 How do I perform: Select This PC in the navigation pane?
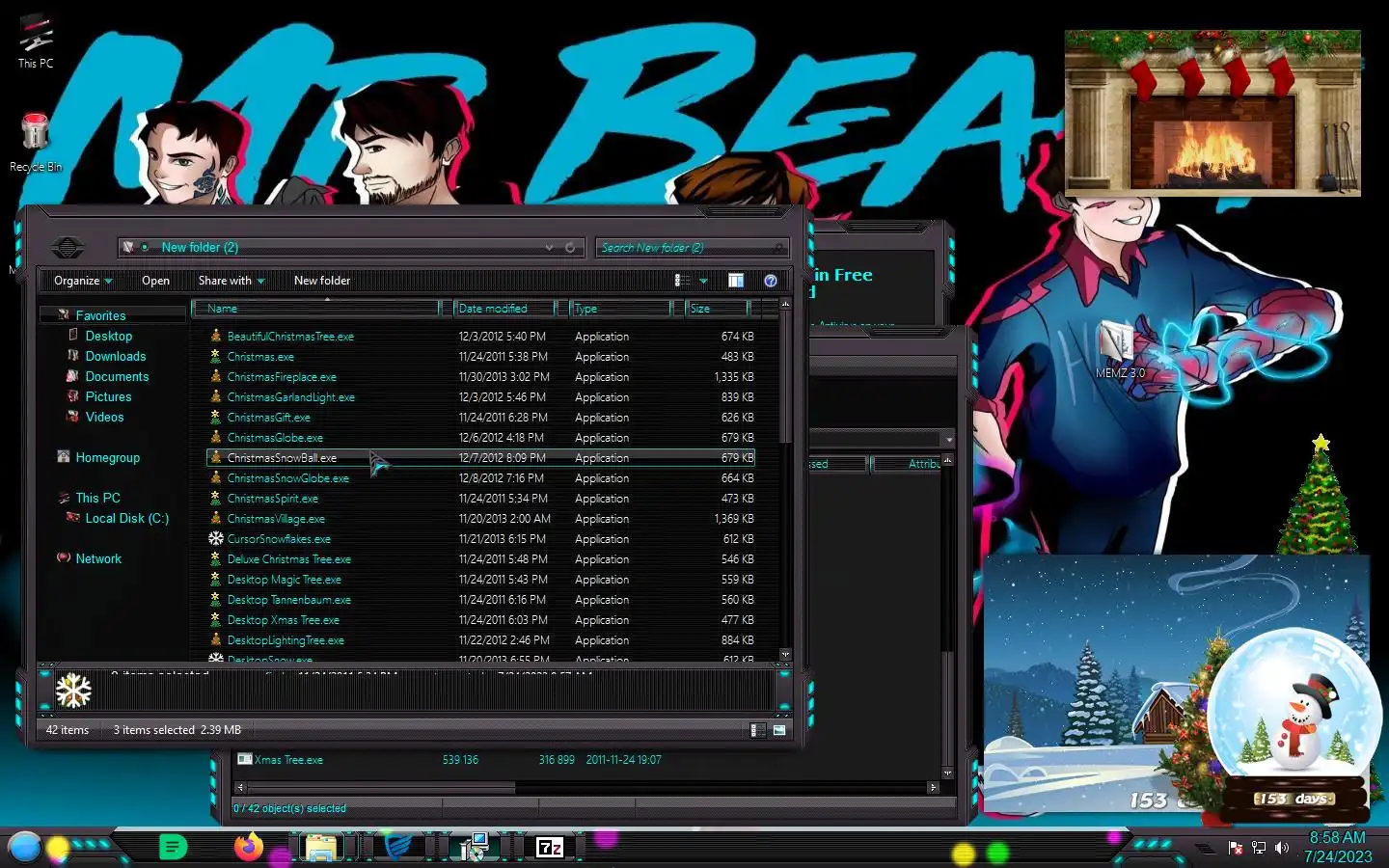click(98, 498)
